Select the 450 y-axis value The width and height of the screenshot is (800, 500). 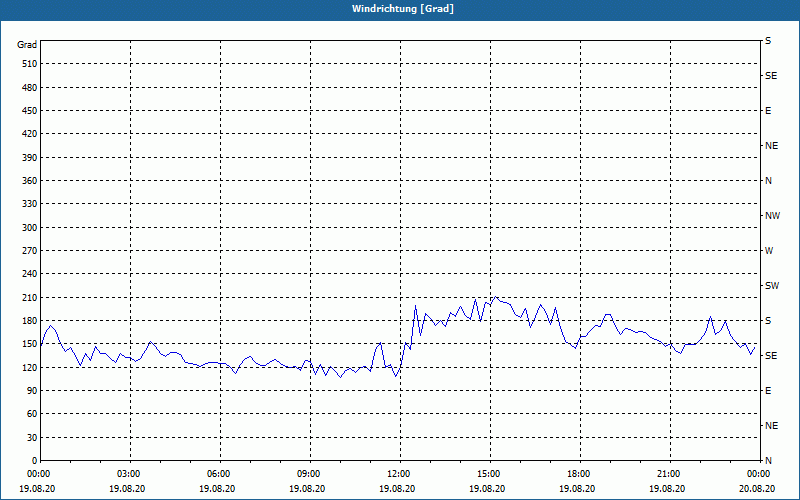point(30,111)
